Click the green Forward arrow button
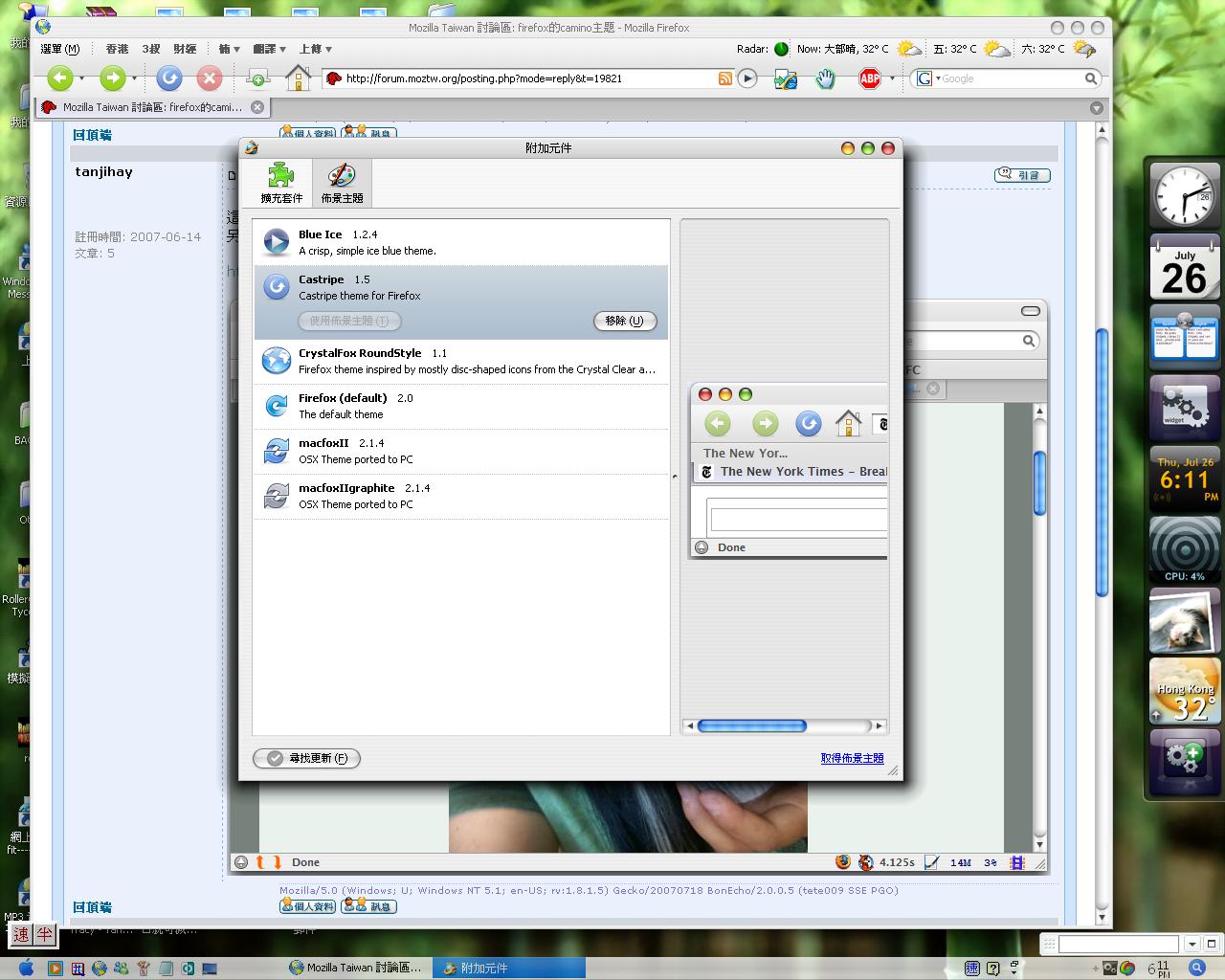 [x=113, y=78]
